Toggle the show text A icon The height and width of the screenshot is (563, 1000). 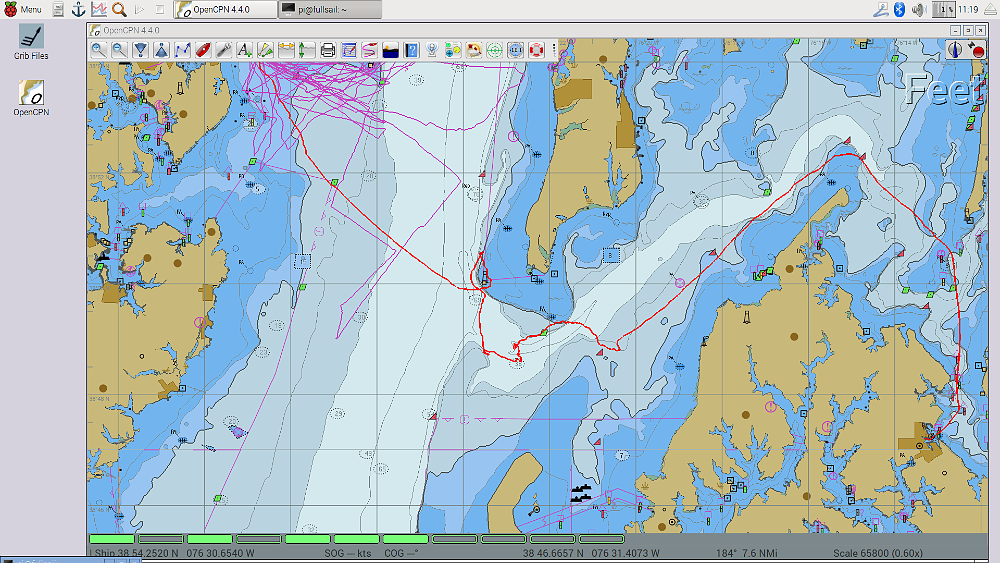pos(244,50)
